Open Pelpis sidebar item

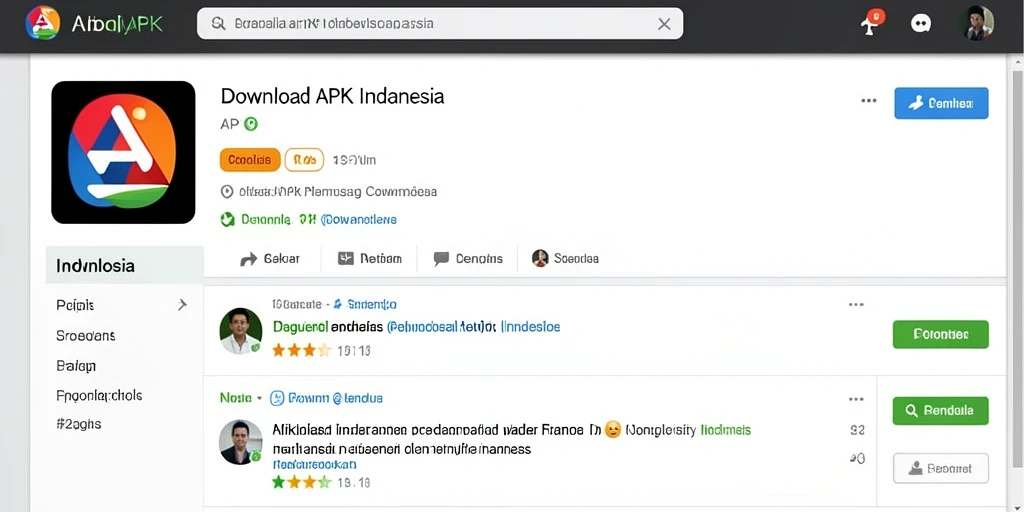[x=75, y=305]
